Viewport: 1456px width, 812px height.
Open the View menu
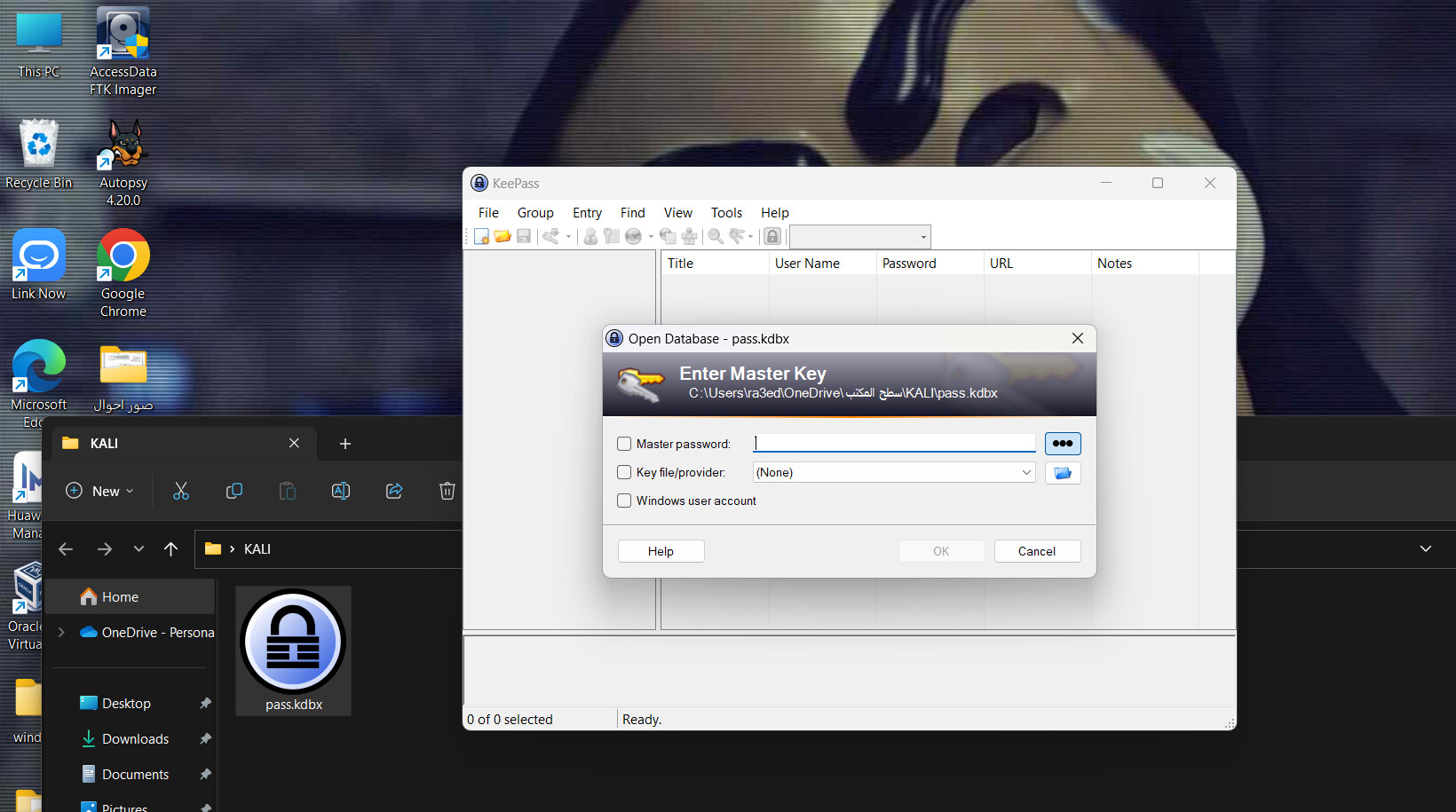(678, 213)
